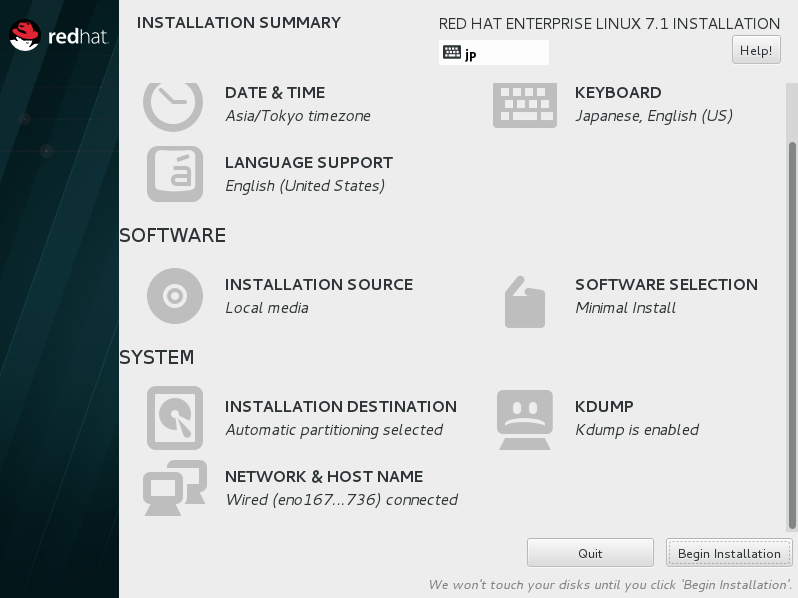This screenshot has width=798, height=598.
Task: Click 'Japanese, English (US)' text
Action: pyautogui.click(x=654, y=116)
